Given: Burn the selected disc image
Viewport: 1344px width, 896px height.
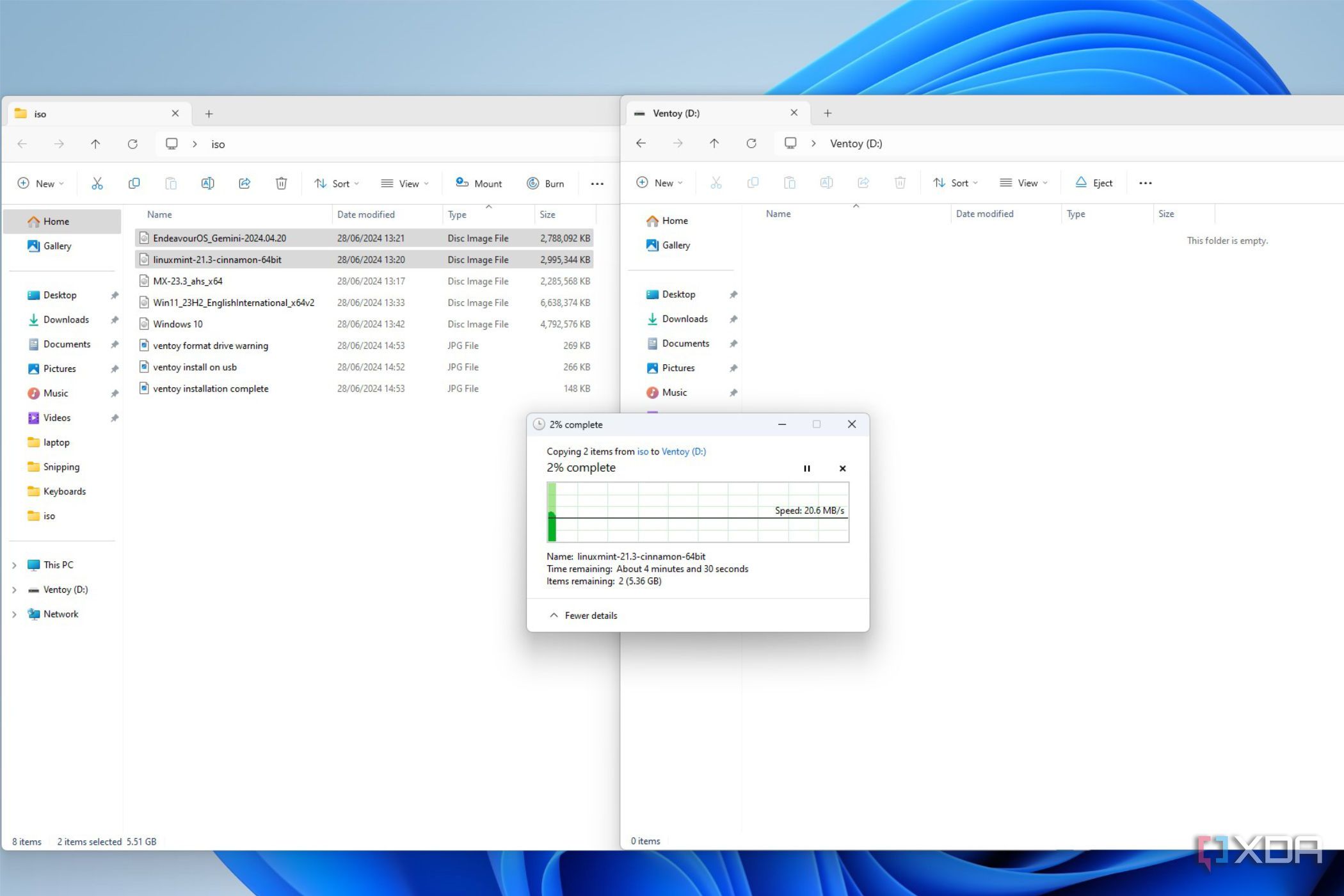Looking at the screenshot, I should [545, 184].
